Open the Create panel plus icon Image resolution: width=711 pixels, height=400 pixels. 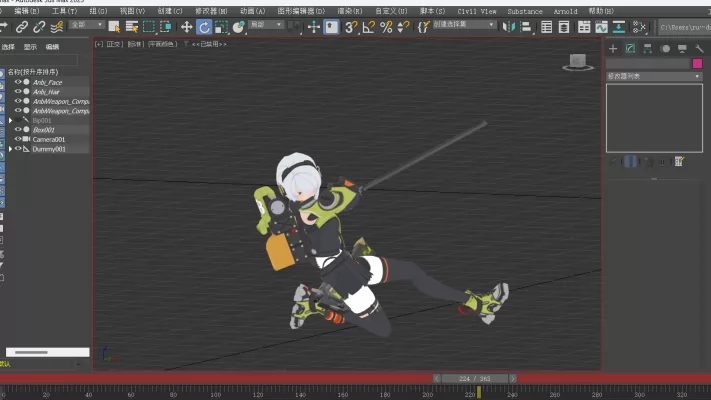point(613,49)
